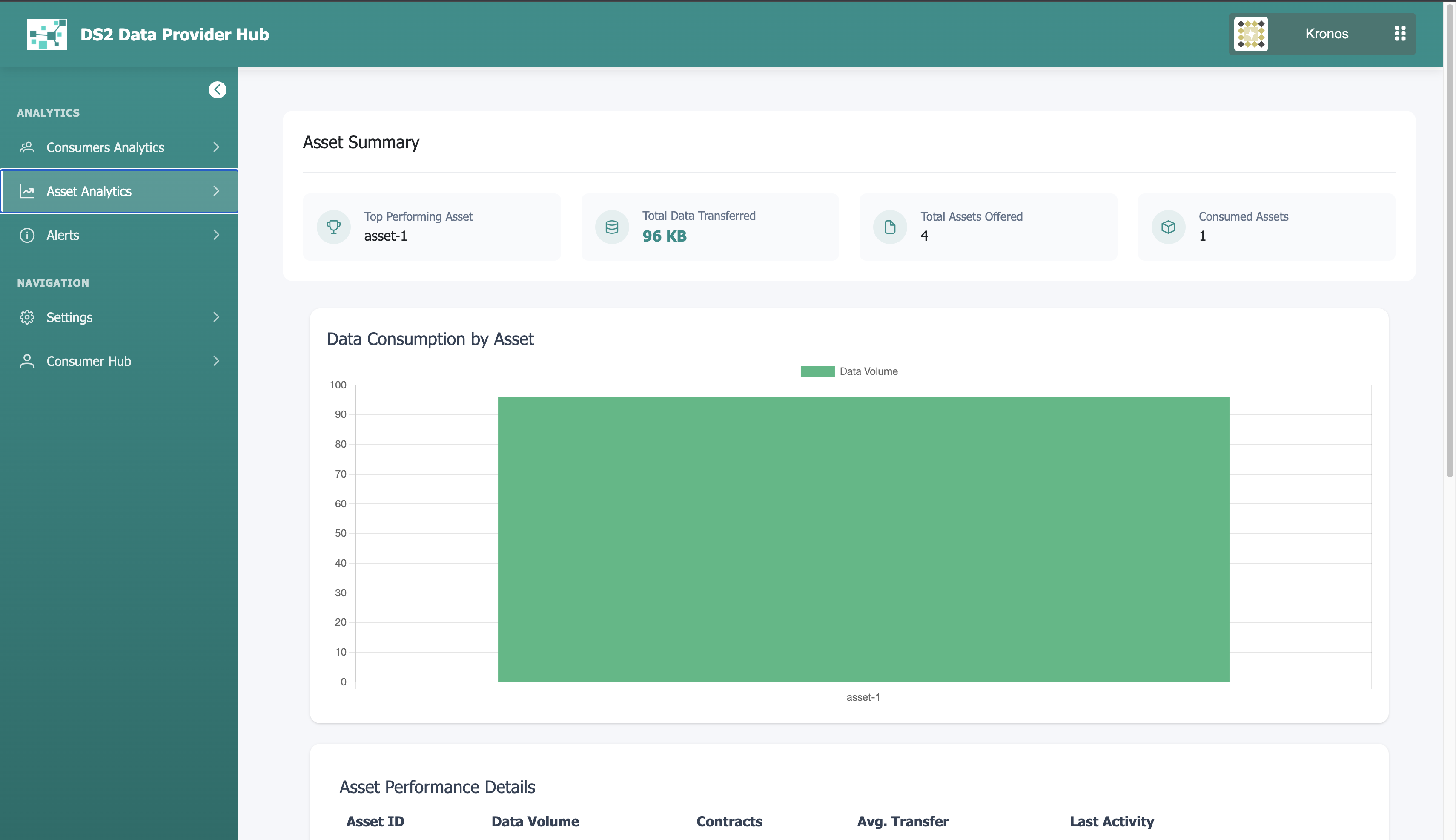Toggle the Data Volume legend item
The height and width of the screenshot is (840, 1456).
tap(849, 371)
